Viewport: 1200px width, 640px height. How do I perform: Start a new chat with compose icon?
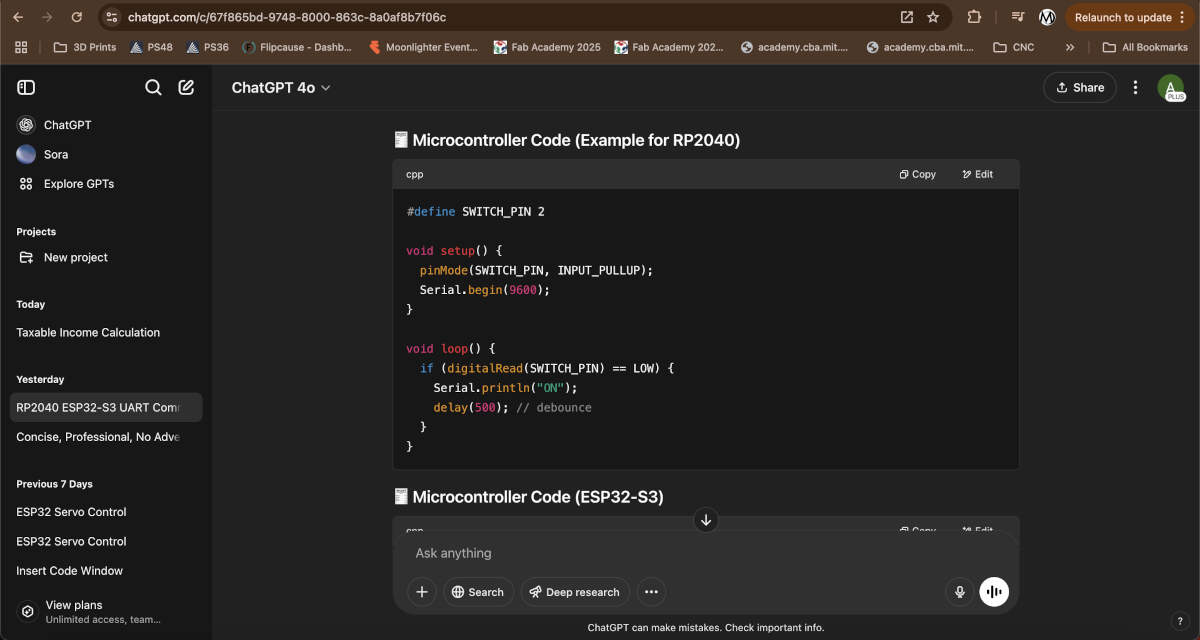click(186, 88)
